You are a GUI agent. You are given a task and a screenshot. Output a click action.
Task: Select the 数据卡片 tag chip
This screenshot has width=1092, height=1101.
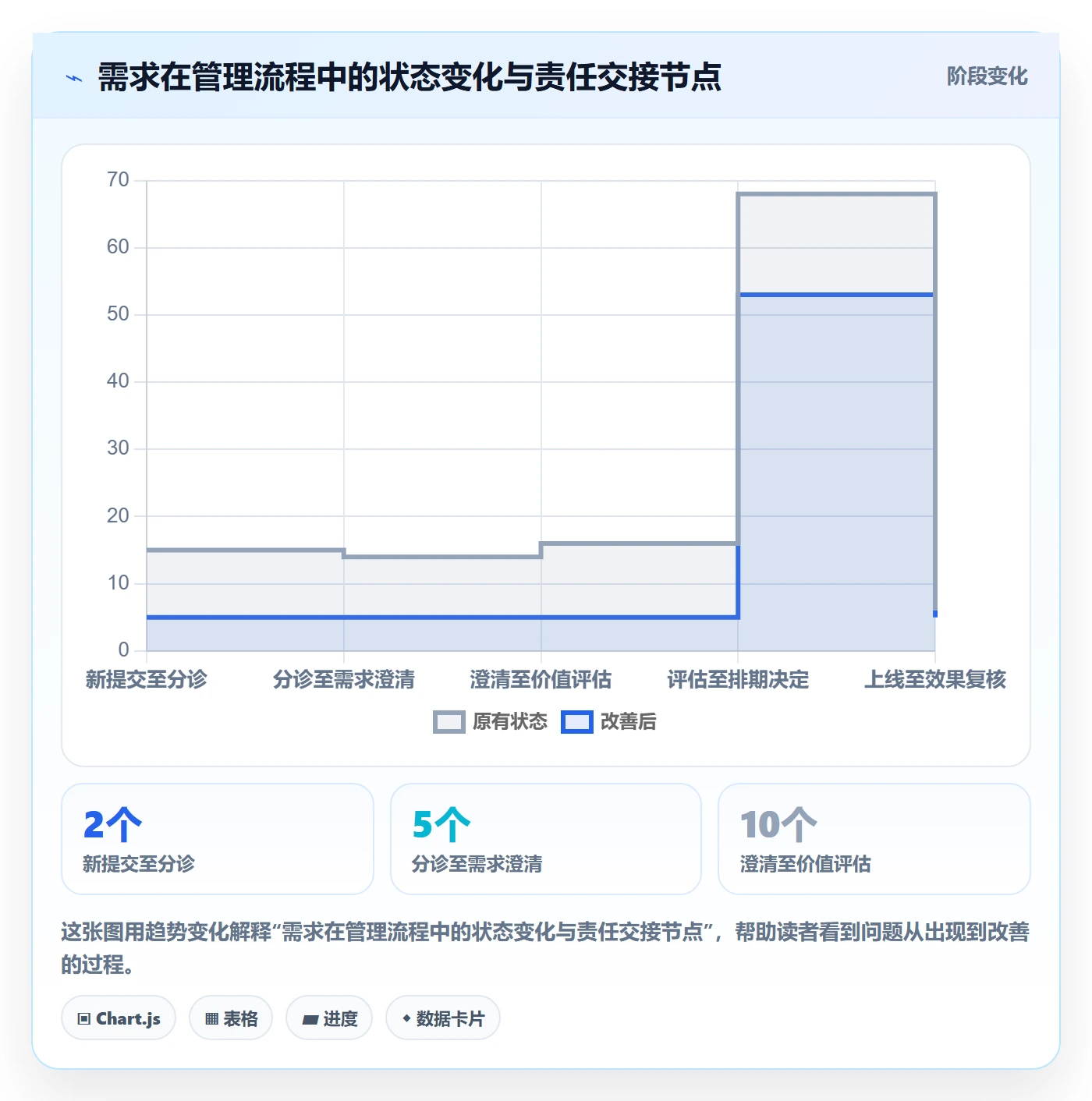(x=443, y=1018)
